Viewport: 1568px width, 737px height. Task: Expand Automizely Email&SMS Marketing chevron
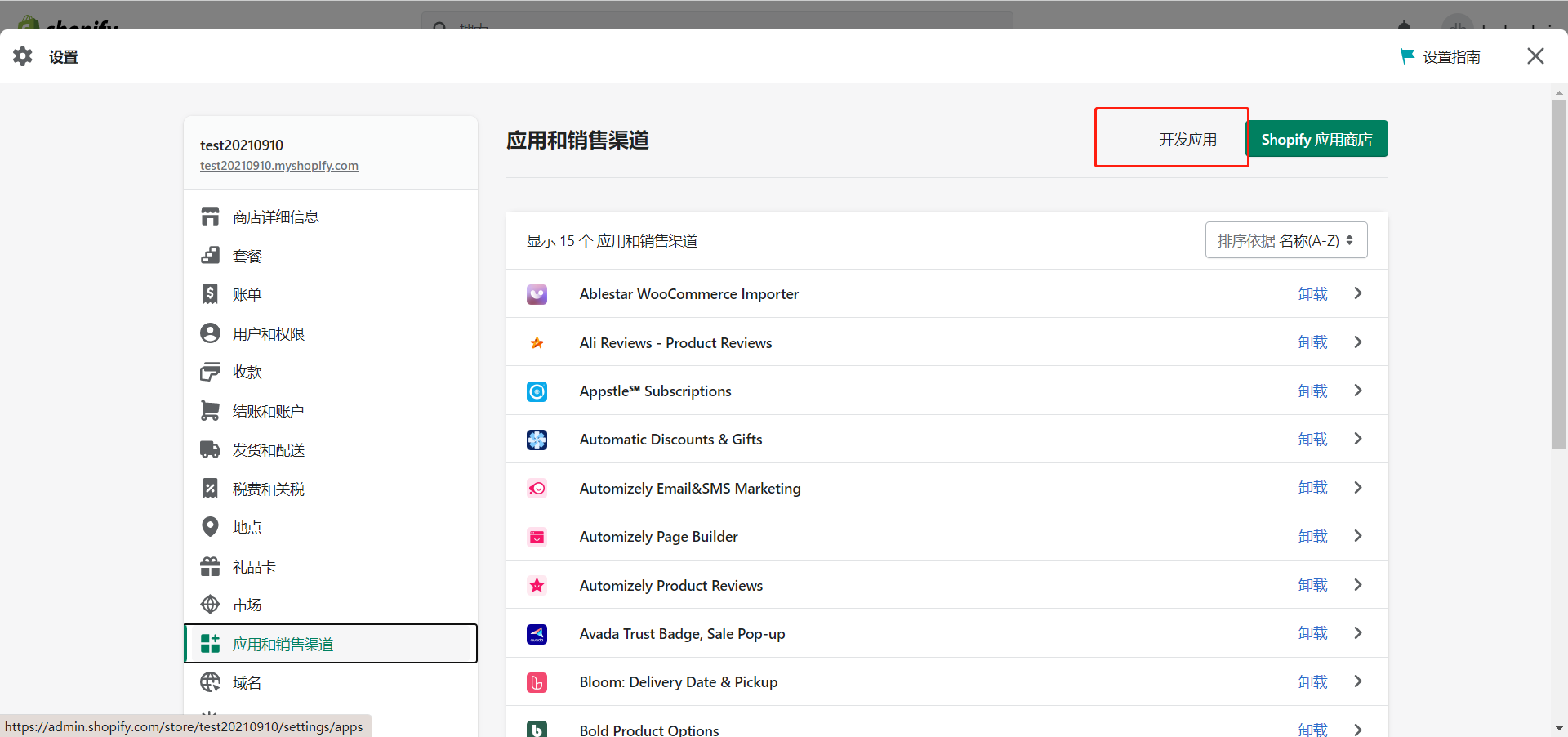click(x=1358, y=487)
